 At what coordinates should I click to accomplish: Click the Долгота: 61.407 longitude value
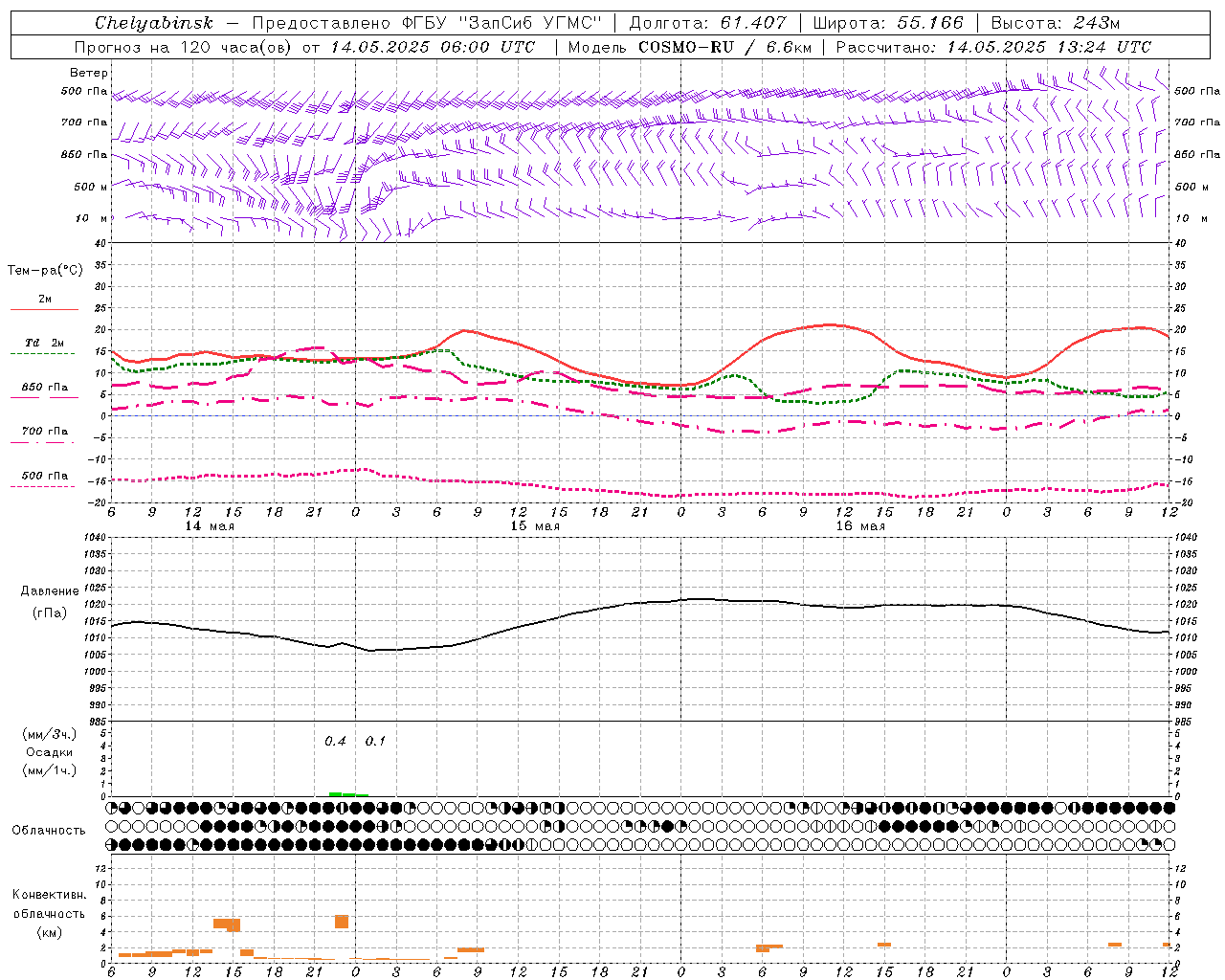pos(707,22)
